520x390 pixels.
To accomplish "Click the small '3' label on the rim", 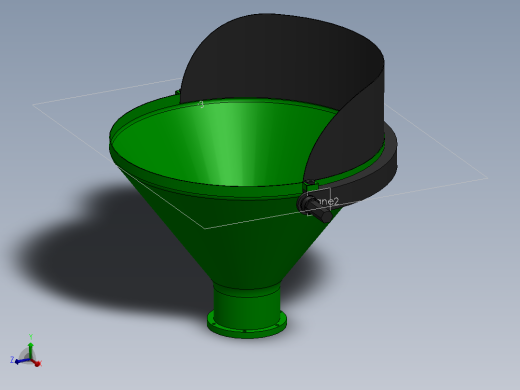I will 201,105.
